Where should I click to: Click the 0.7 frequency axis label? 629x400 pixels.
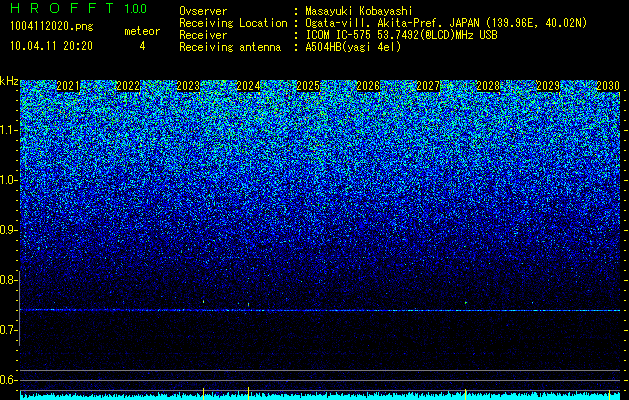[x=8, y=330]
